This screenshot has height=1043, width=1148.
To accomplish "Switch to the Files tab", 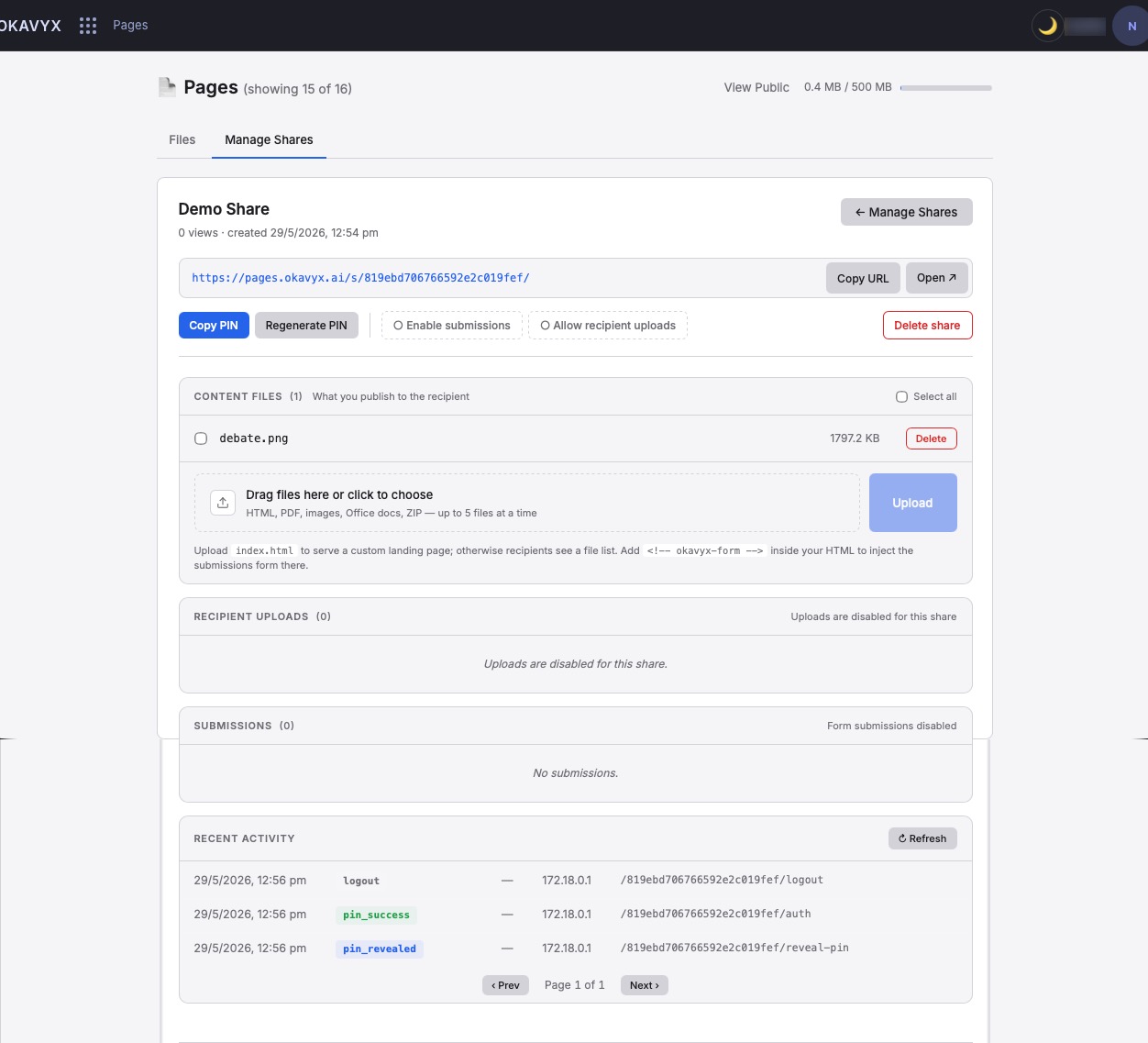I will tap(182, 139).
